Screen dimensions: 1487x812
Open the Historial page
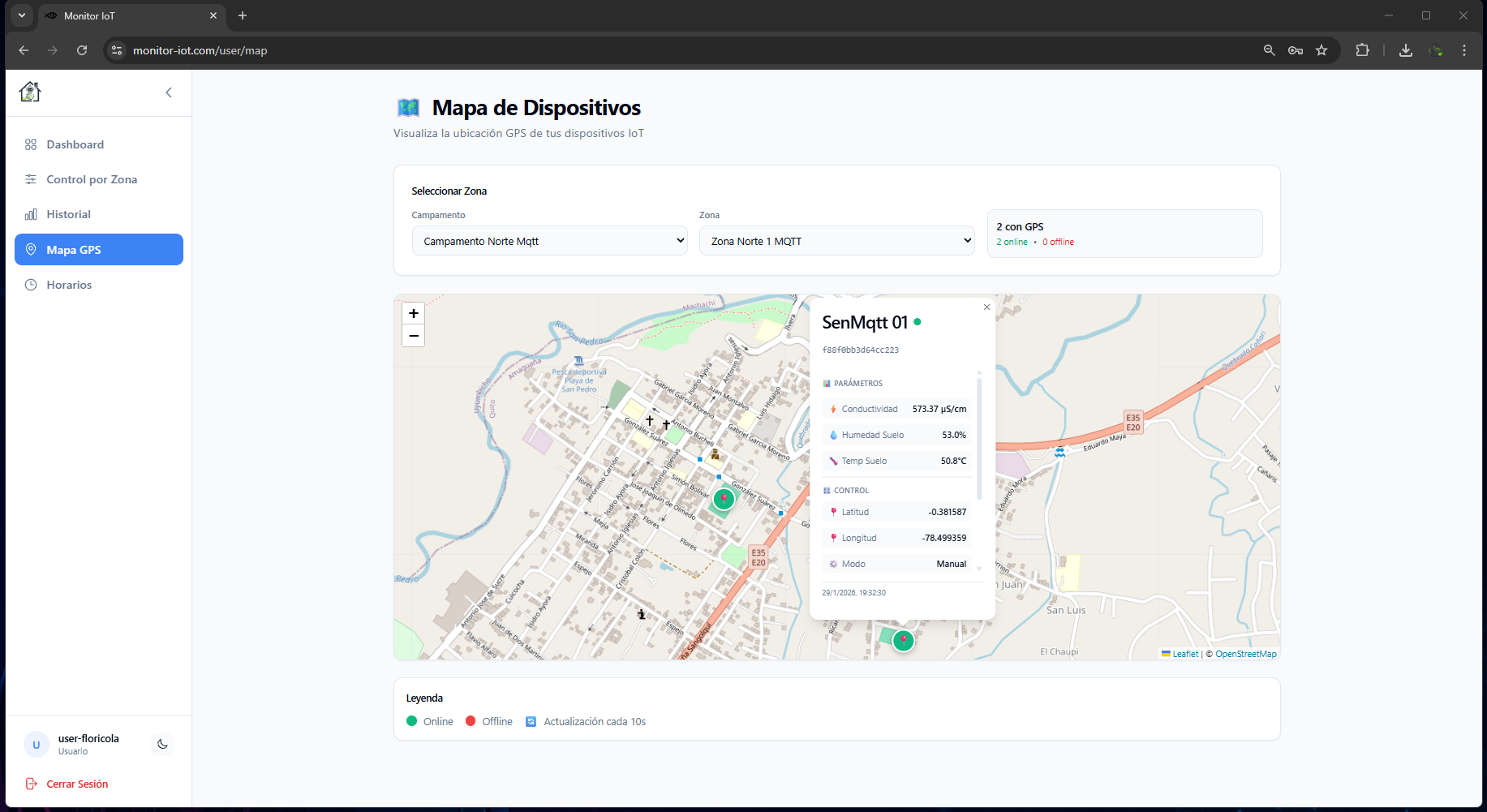[68, 214]
